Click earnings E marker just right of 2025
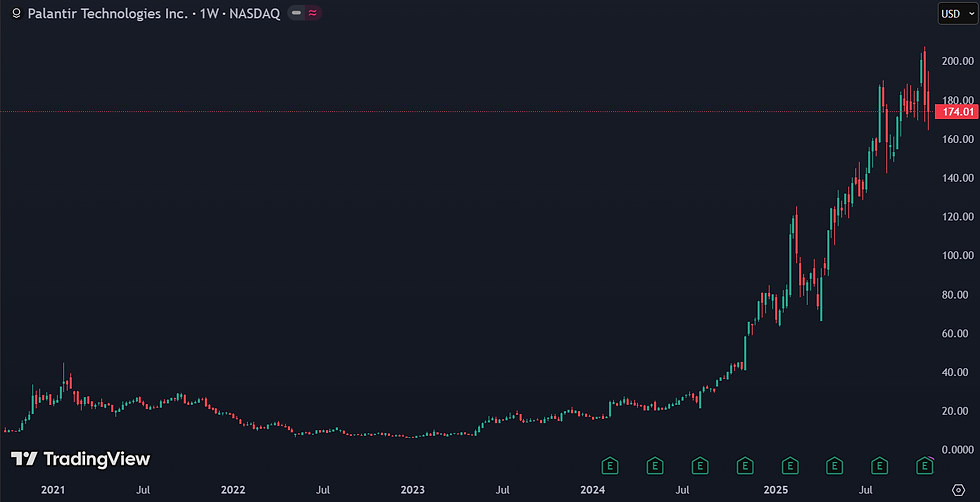Viewport: 980px width, 502px height. pyautogui.click(x=790, y=465)
